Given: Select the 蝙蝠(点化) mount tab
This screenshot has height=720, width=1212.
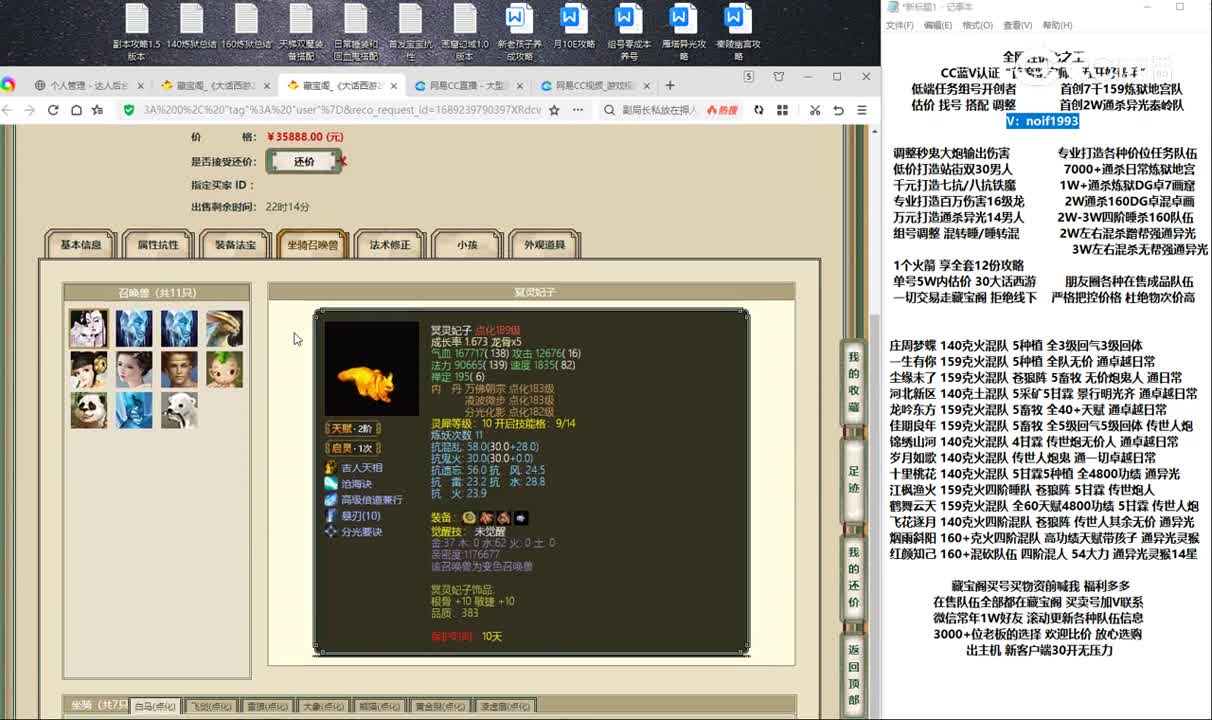Looking at the screenshot, I should pyautogui.click(x=380, y=707).
